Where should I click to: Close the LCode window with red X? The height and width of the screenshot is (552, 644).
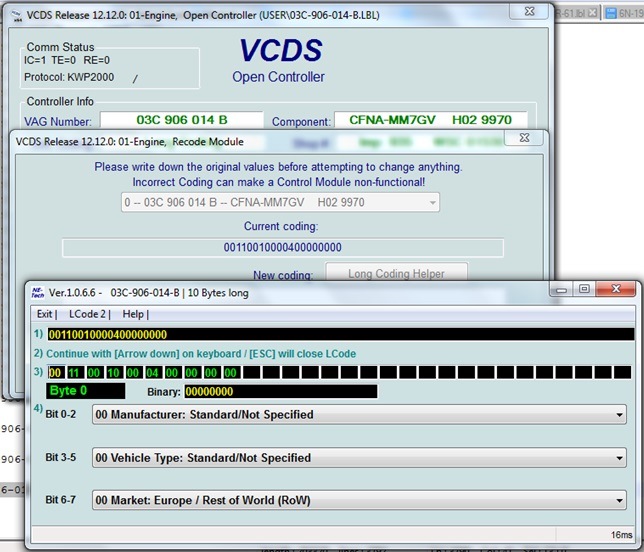pos(616,289)
